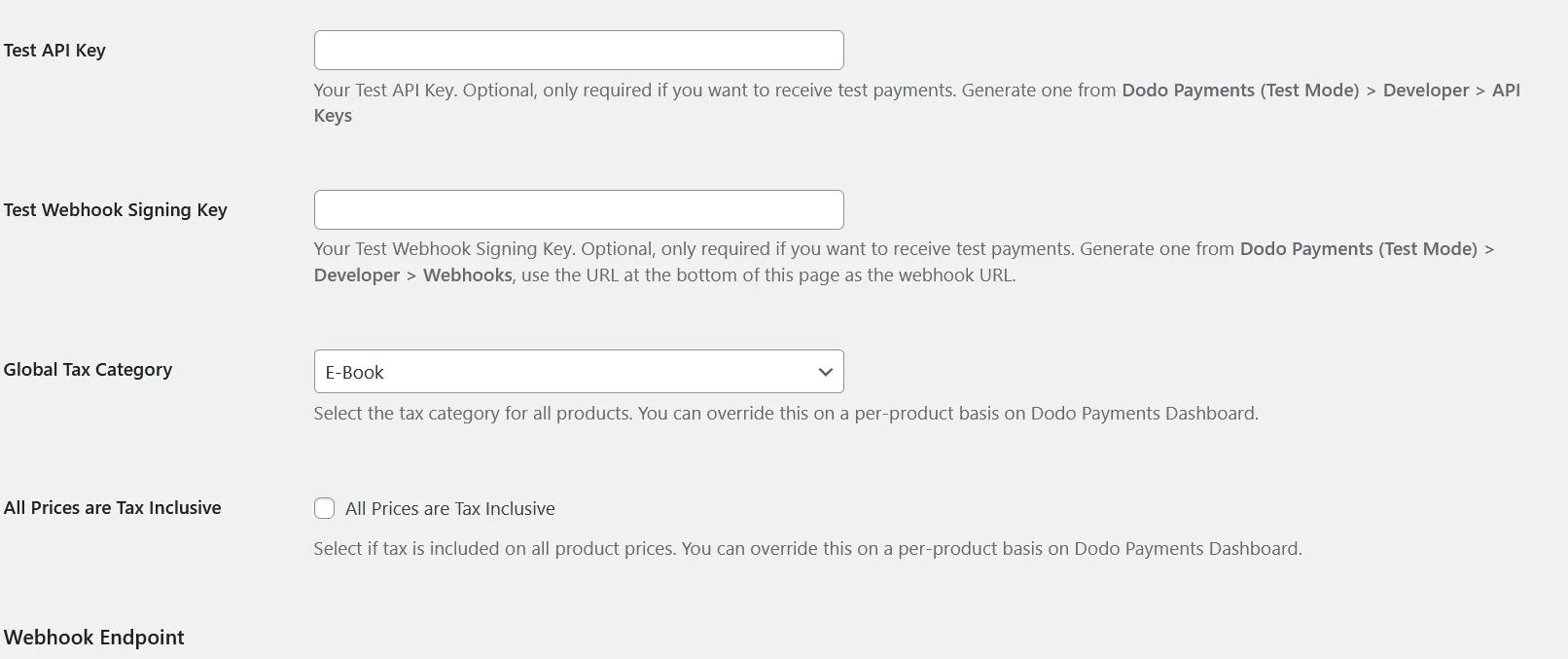
Task: Click the Webhook Endpoint heading
Action: (x=94, y=637)
